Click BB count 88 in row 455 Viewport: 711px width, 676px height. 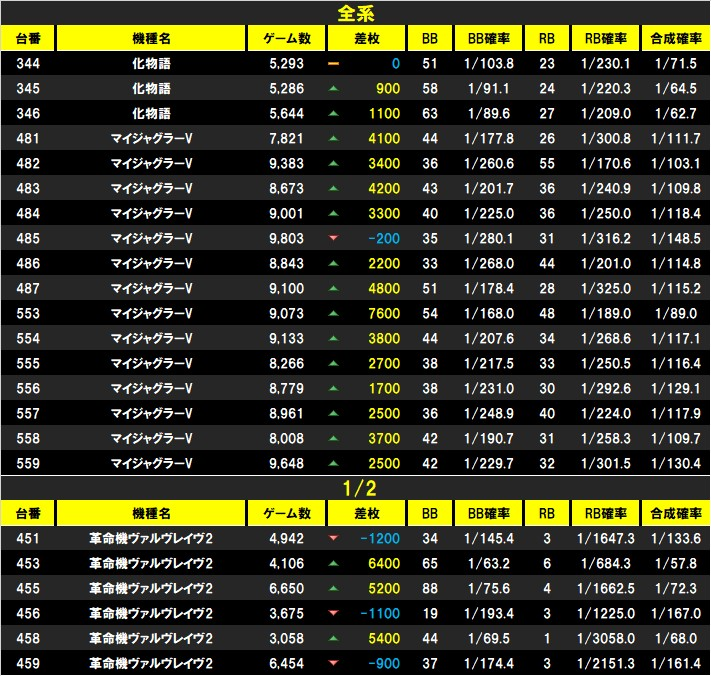click(430, 588)
